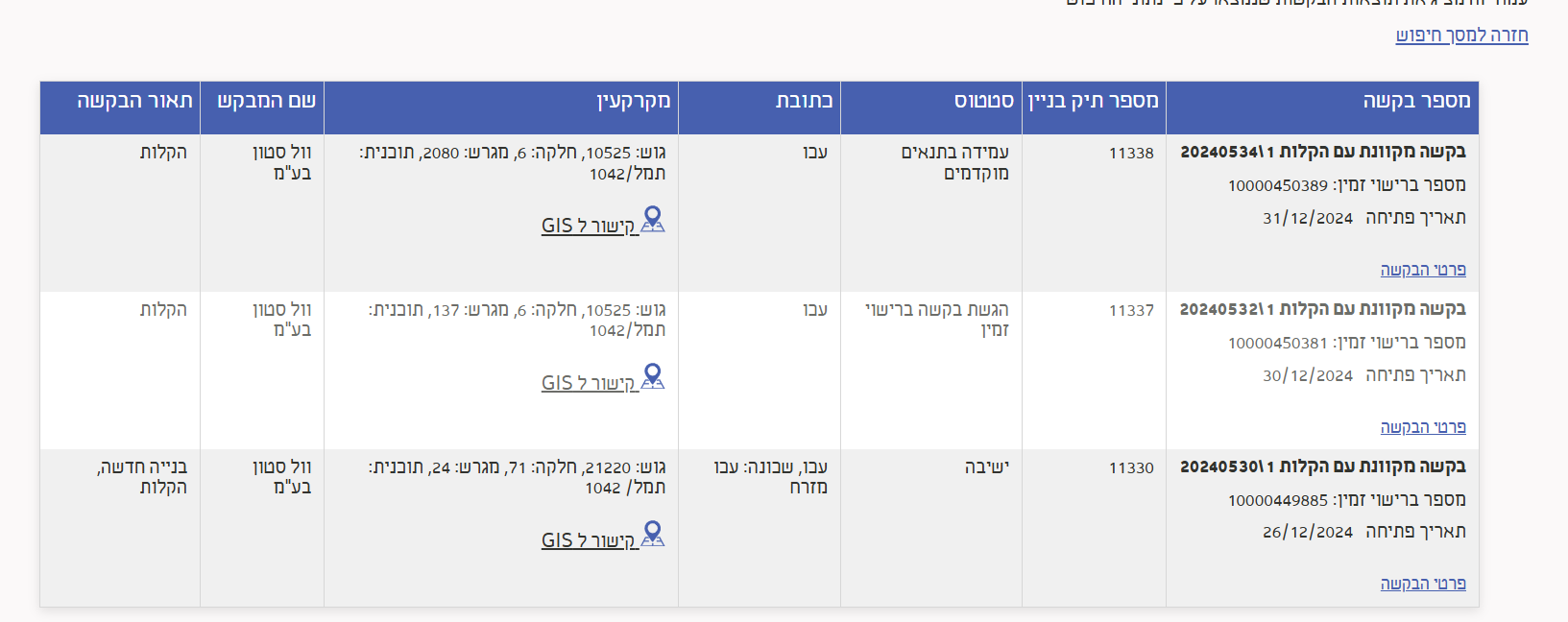Click the חזרה למסך חיפוש link

(x=1461, y=36)
